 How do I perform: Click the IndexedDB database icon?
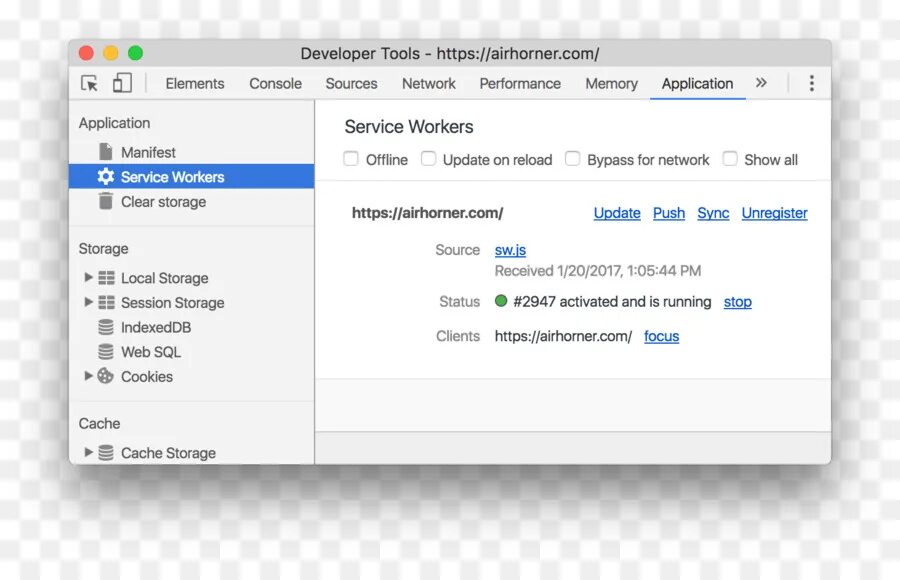106,327
